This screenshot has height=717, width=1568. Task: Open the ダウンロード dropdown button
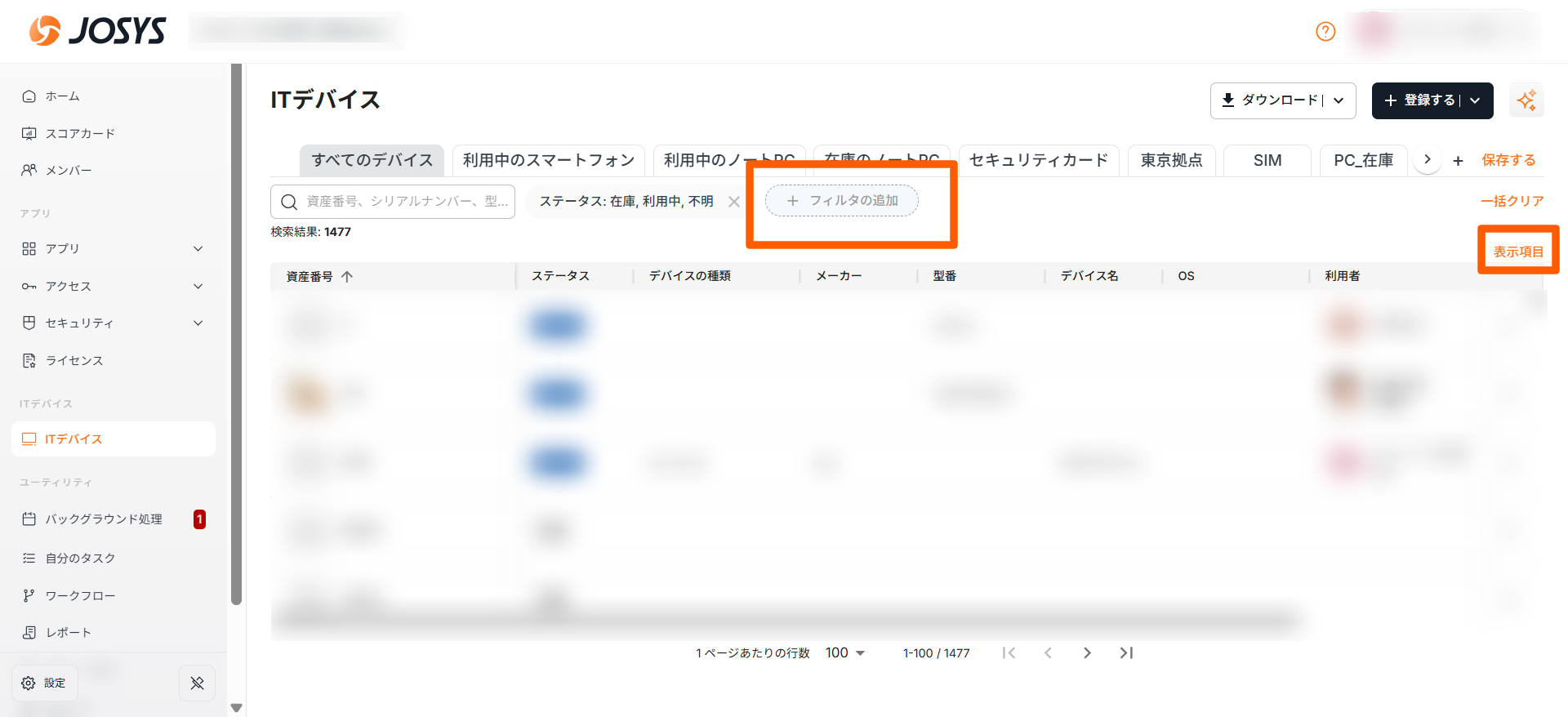pos(1282,100)
